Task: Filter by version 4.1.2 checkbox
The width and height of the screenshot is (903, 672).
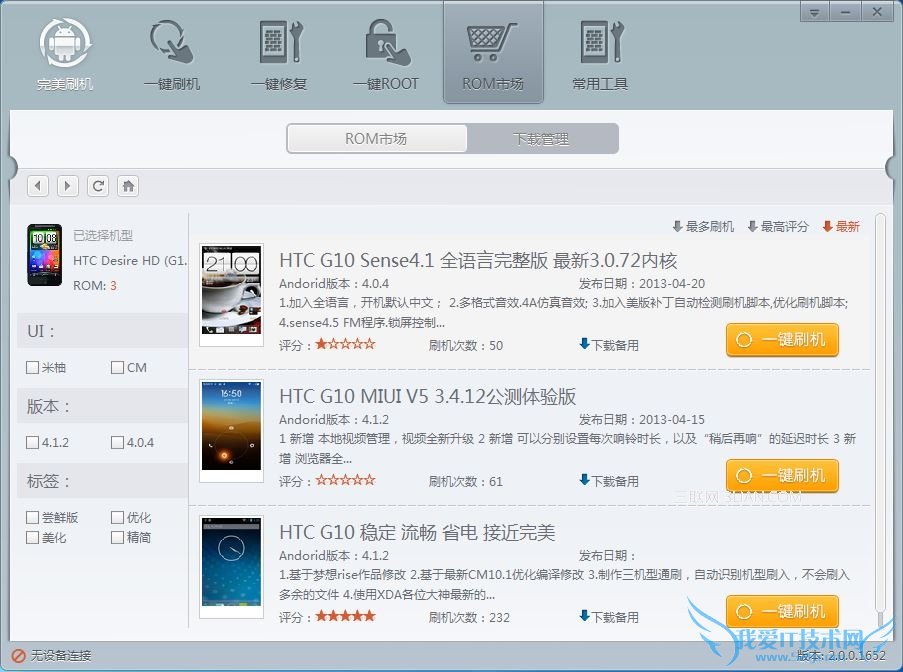Action: pyautogui.click(x=32, y=442)
